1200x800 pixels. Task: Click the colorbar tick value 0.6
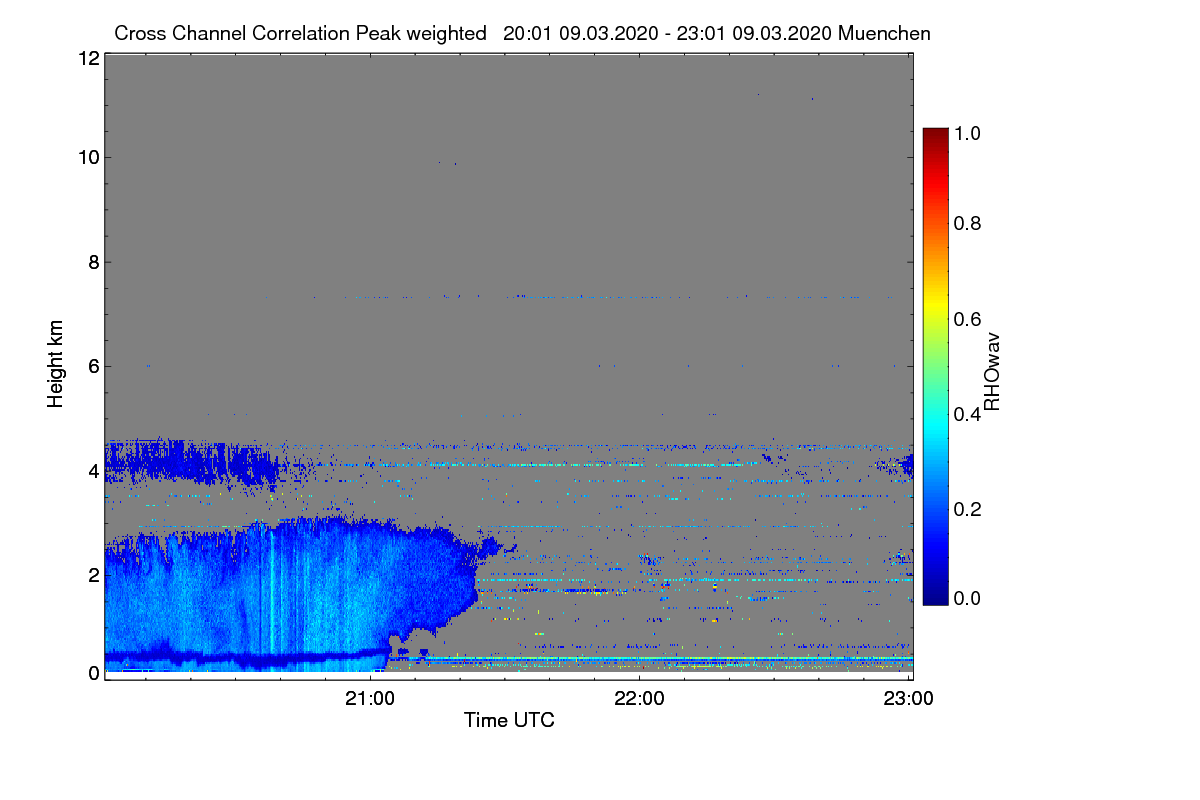point(966,319)
